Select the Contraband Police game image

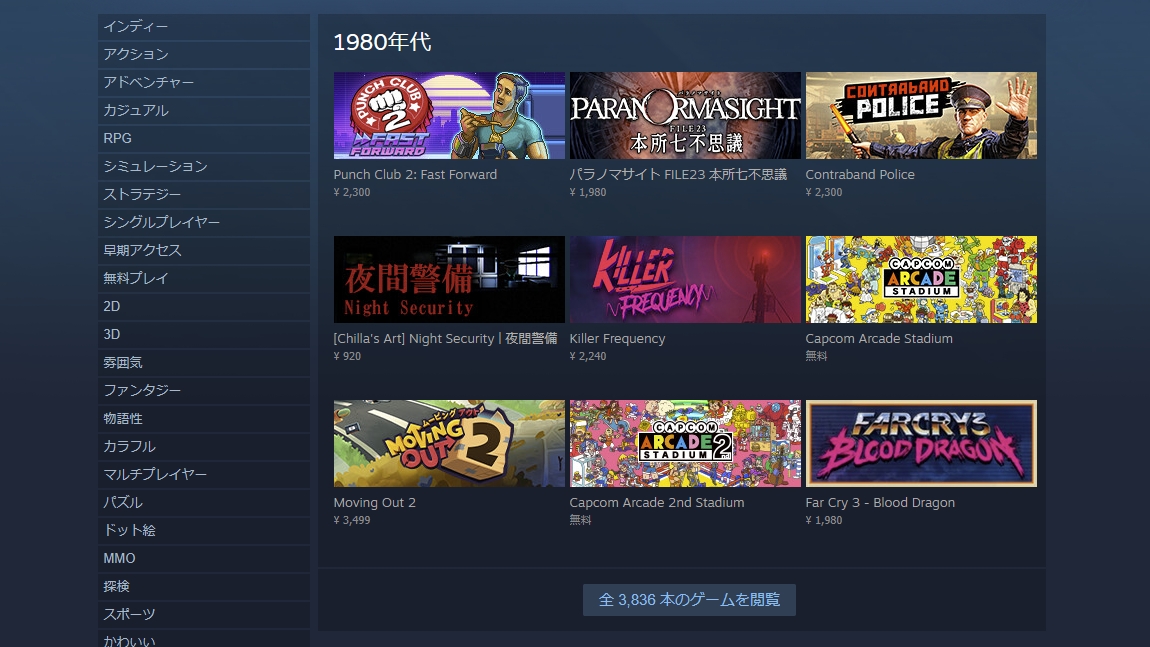pos(921,115)
